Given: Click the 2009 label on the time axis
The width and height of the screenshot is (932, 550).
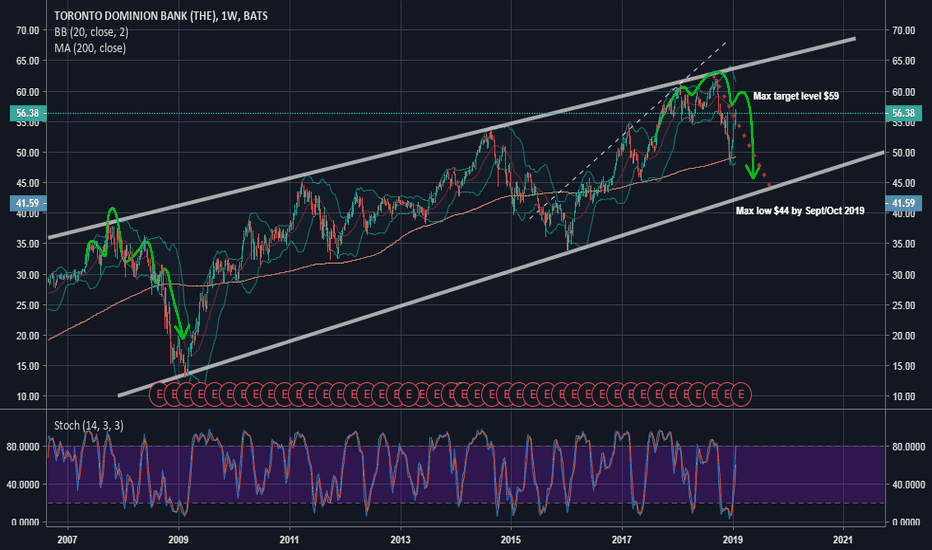Looking at the screenshot, I should click(x=178, y=539).
